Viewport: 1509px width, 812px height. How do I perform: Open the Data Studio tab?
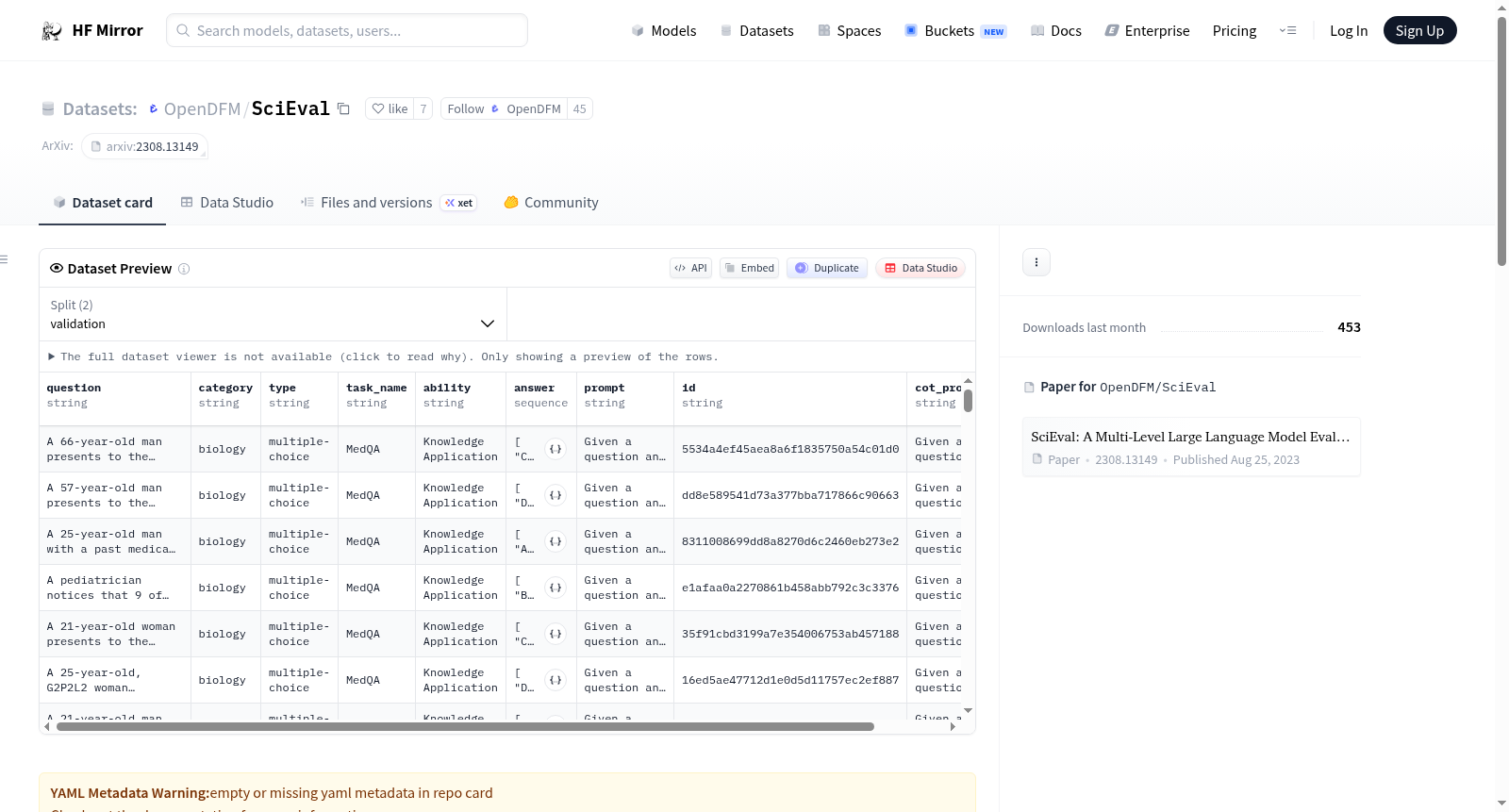pos(227,203)
